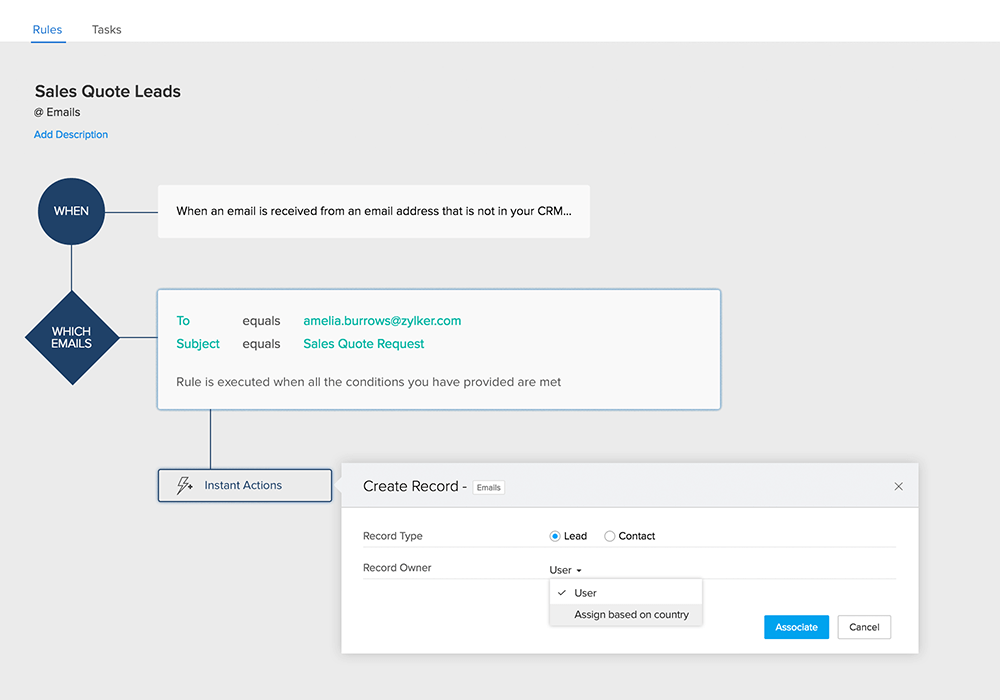Open the Tasks tab

click(x=106, y=29)
